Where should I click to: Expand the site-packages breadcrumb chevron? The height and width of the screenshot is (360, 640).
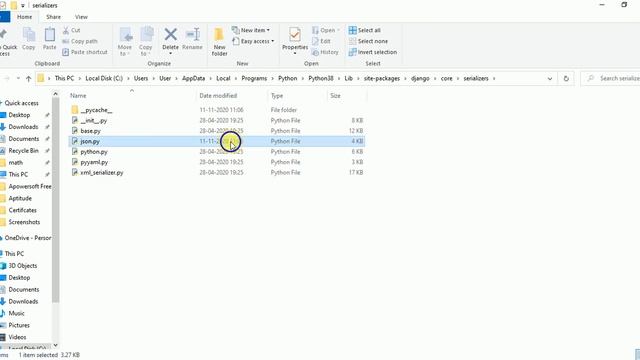click(406, 78)
